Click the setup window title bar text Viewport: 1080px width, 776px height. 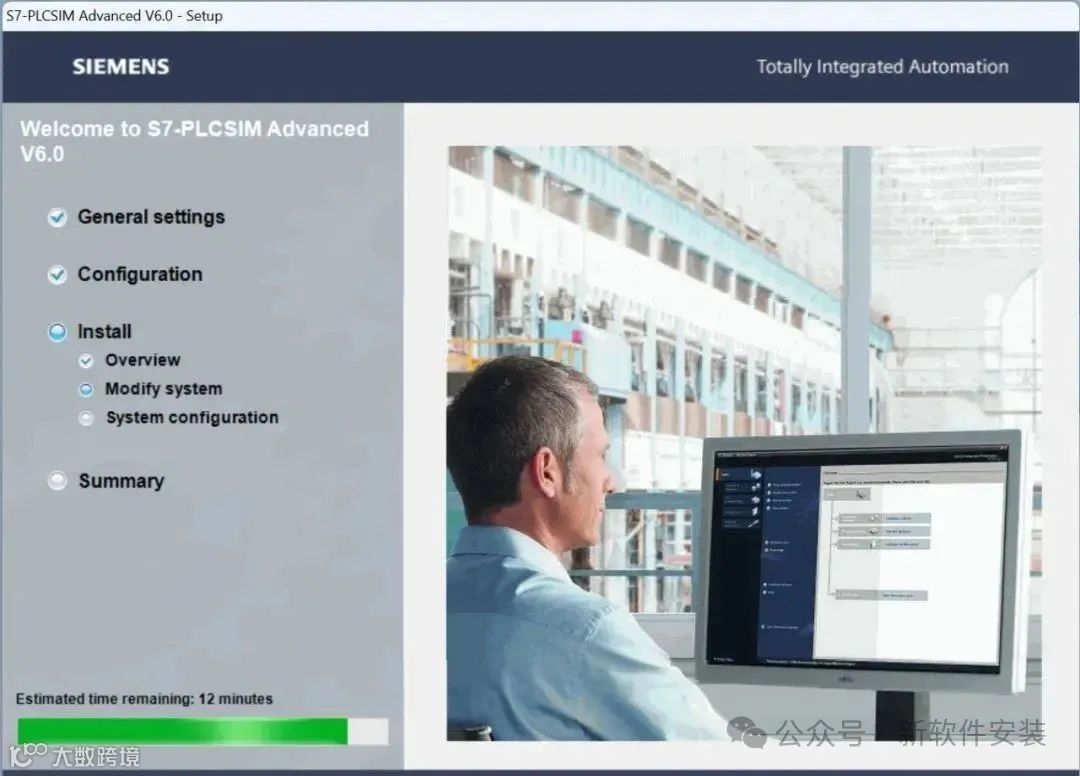pos(114,16)
